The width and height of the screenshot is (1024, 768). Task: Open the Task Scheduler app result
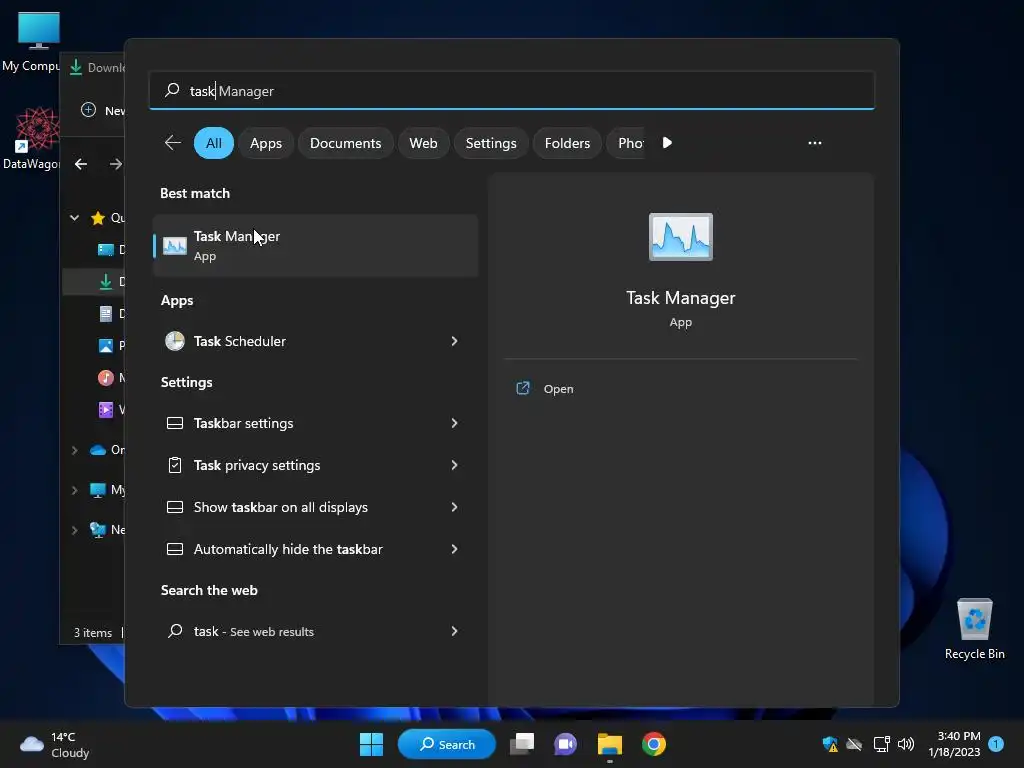point(315,341)
